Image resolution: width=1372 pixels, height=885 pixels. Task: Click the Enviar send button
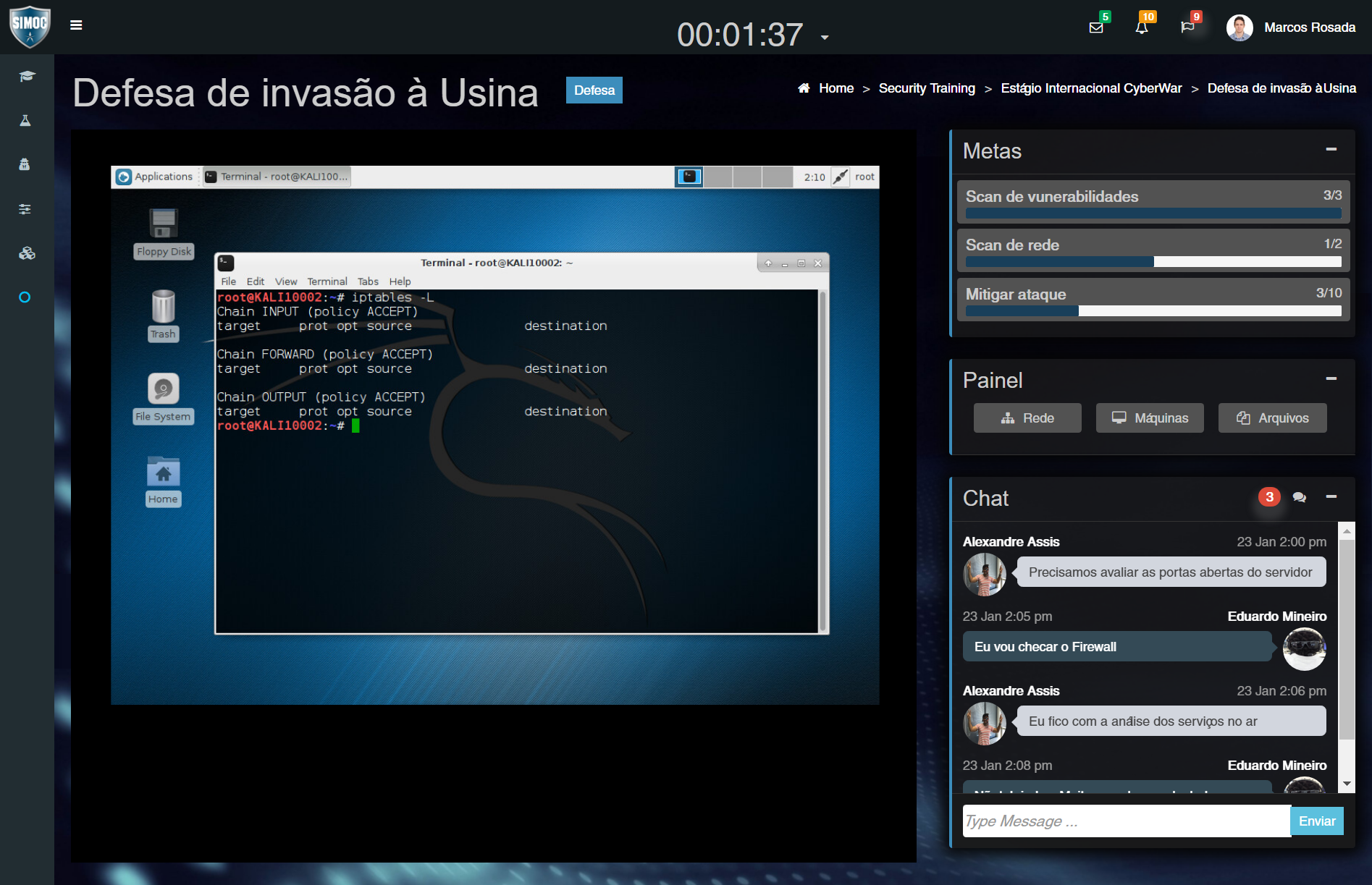(x=1316, y=821)
